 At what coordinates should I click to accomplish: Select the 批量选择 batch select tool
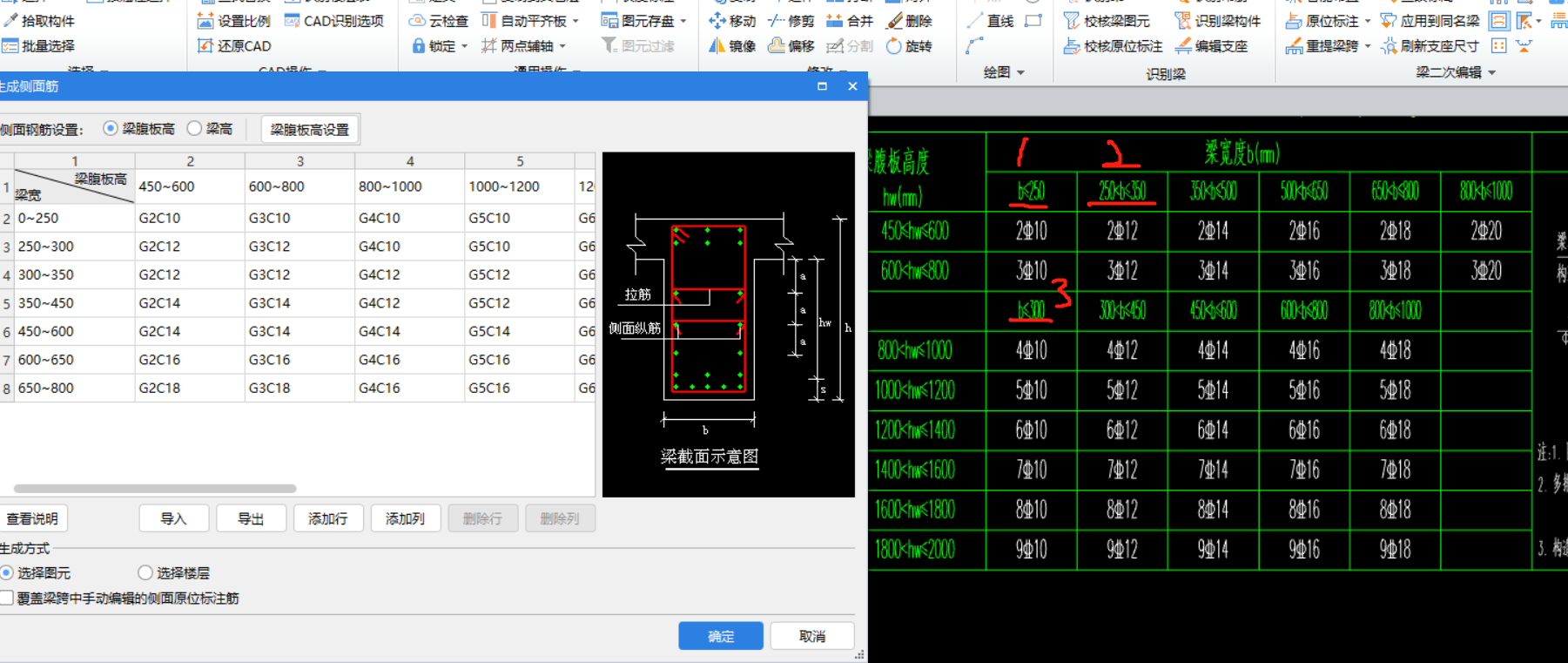(38, 46)
